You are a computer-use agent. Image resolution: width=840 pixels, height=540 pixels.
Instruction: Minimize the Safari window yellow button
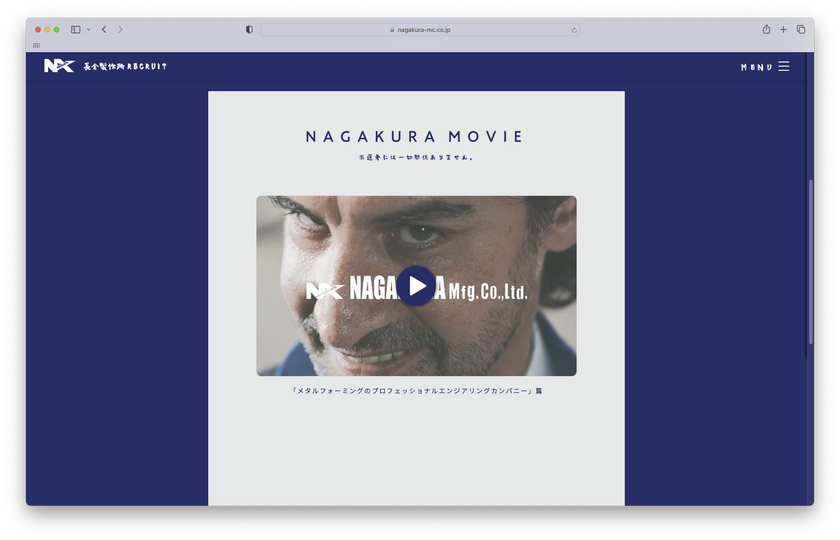coord(47,29)
